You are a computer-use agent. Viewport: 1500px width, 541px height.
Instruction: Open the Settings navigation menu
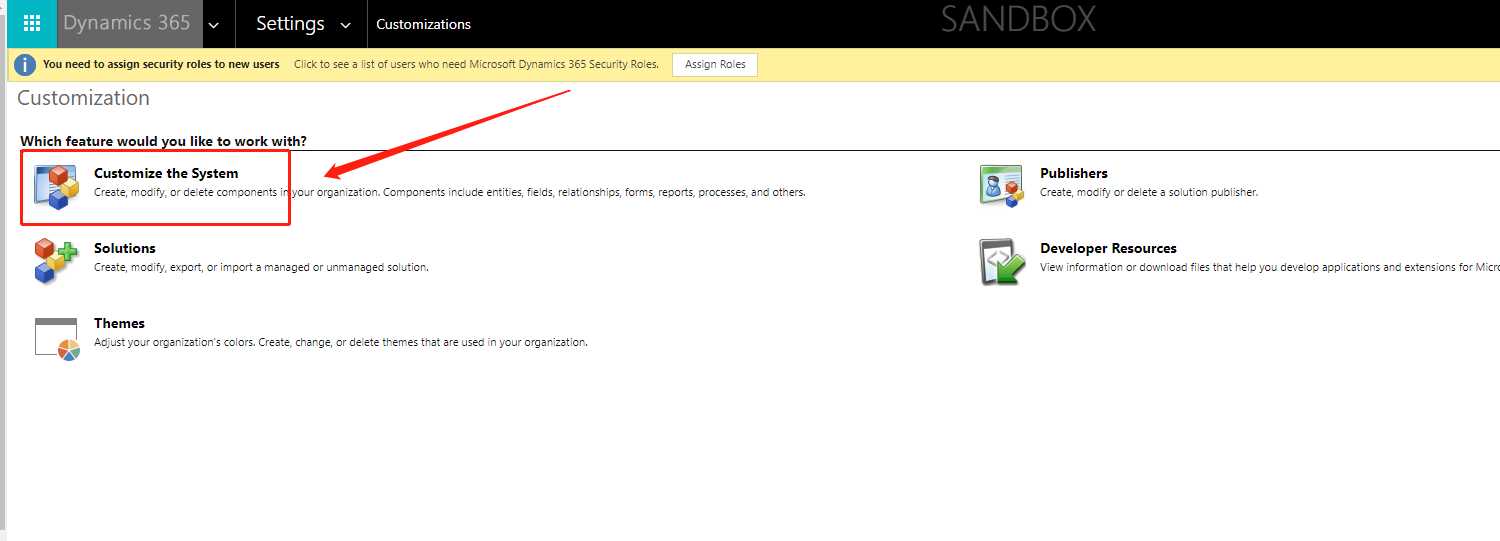tap(290, 23)
